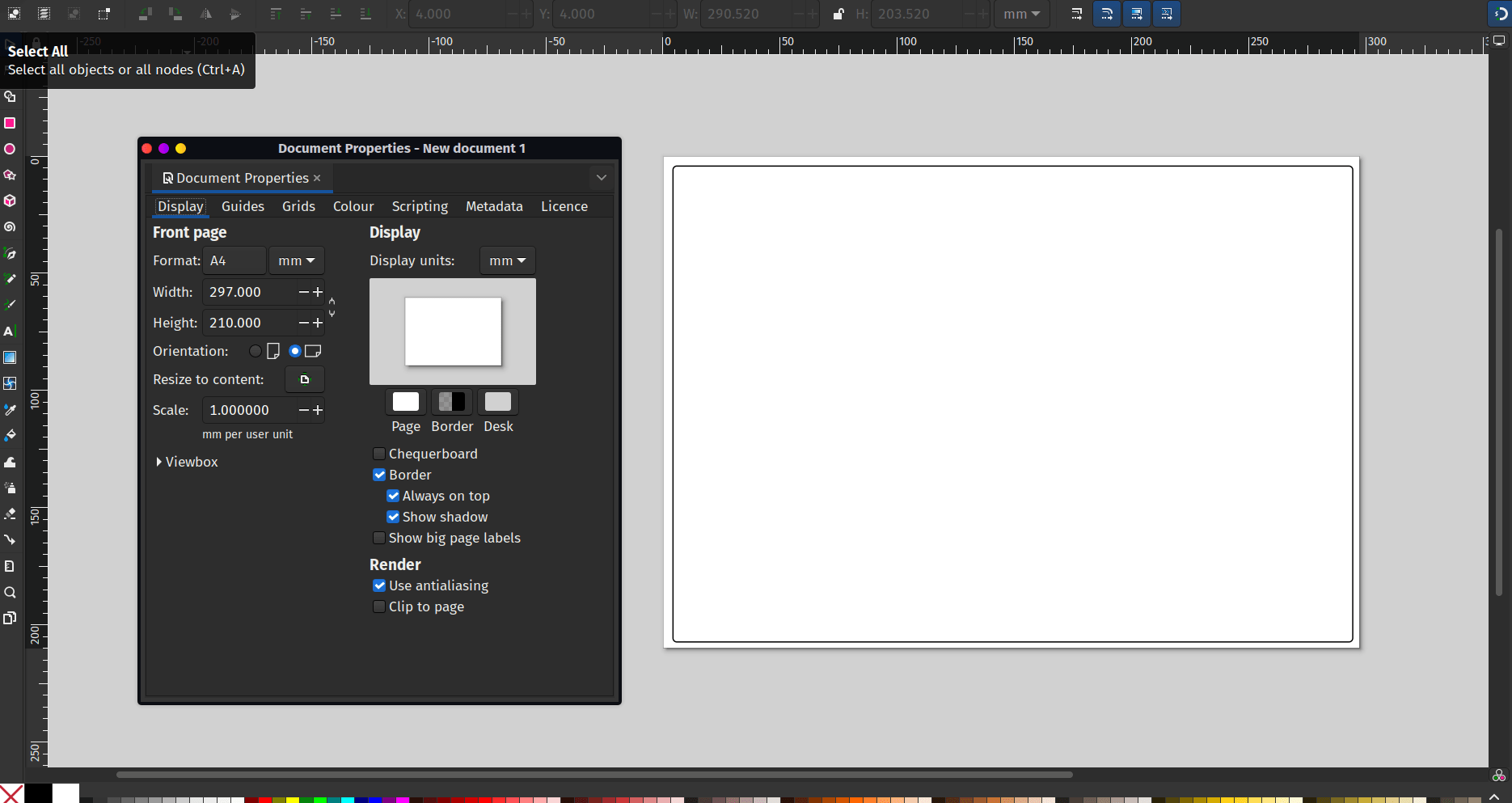Screen dimensions: 1512x803
Task: Enable the Chequerboard checkbox
Action: (379, 454)
